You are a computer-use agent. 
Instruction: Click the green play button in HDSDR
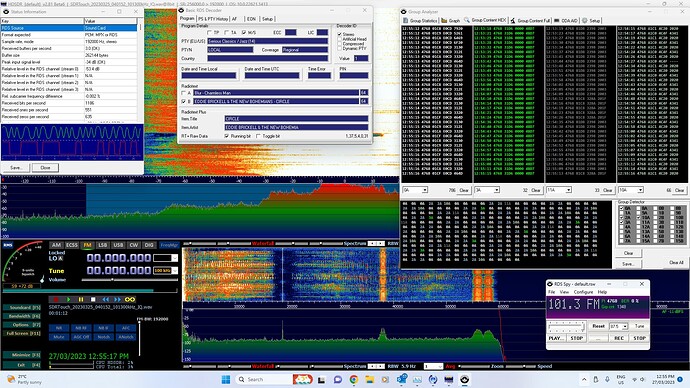tap(68, 299)
